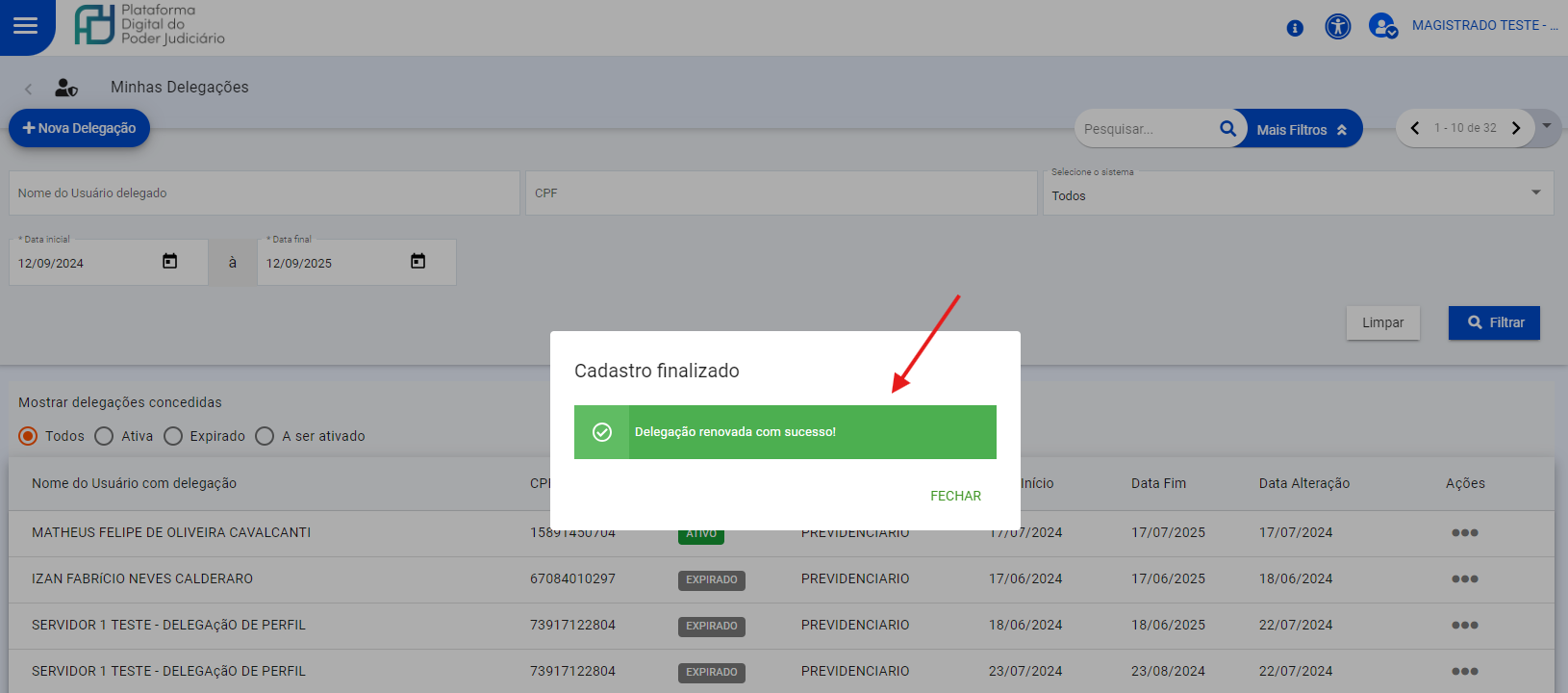The height and width of the screenshot is (693, 1568).
Task: Go to next page of results
Action: 1516,128
